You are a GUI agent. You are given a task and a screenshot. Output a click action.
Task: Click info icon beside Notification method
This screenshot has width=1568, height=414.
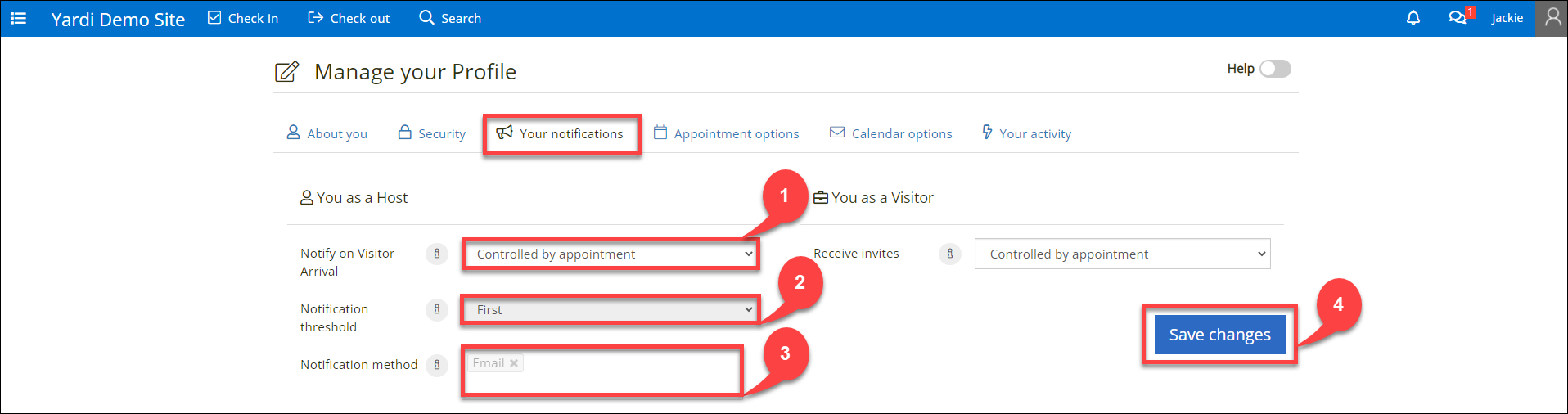(x=437, y=365)
